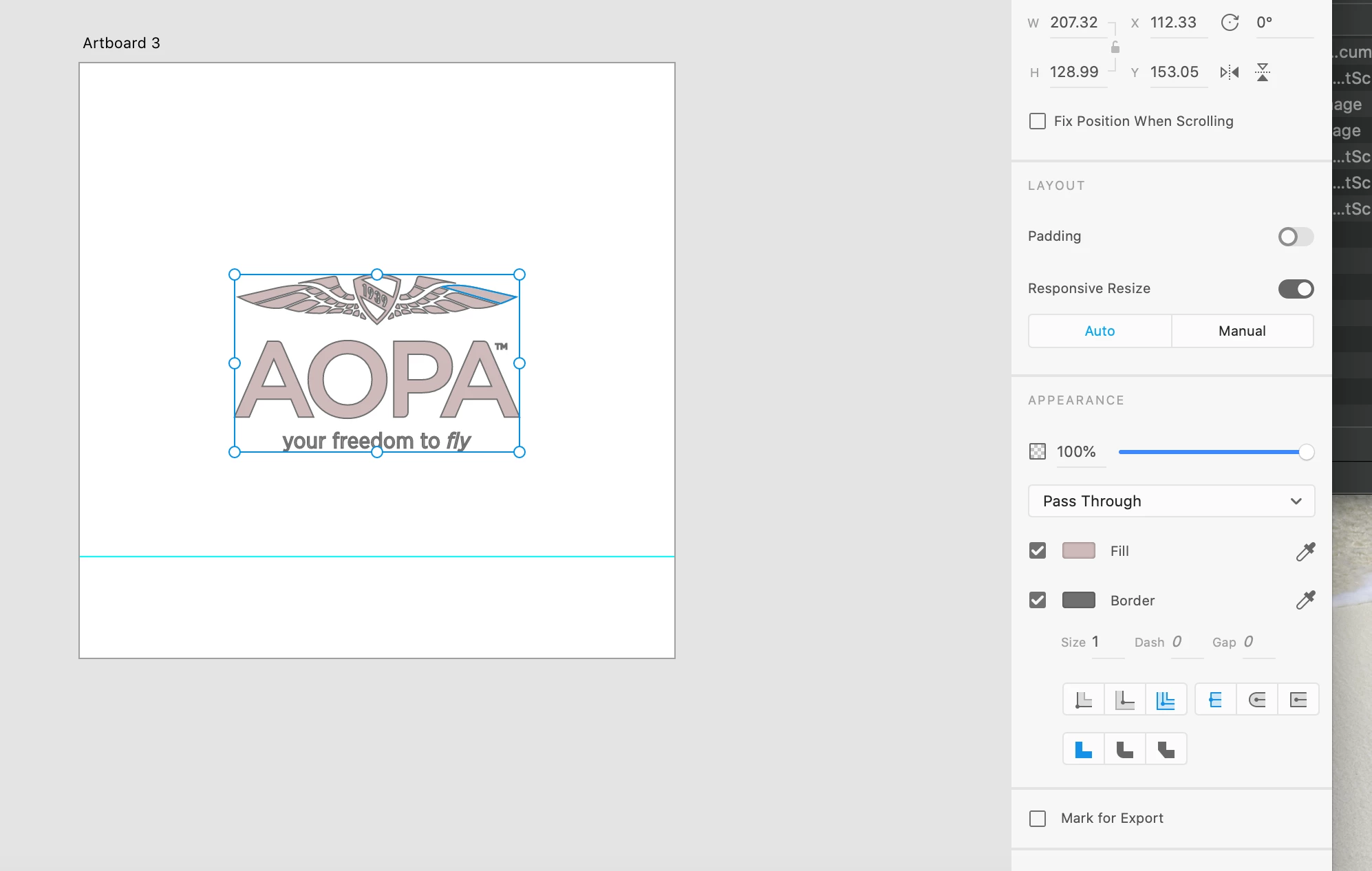The width and height of the screenshot is (1372, 871).
Task: Toggle the aspect ratio lock icon
Action: point(1115,47)
